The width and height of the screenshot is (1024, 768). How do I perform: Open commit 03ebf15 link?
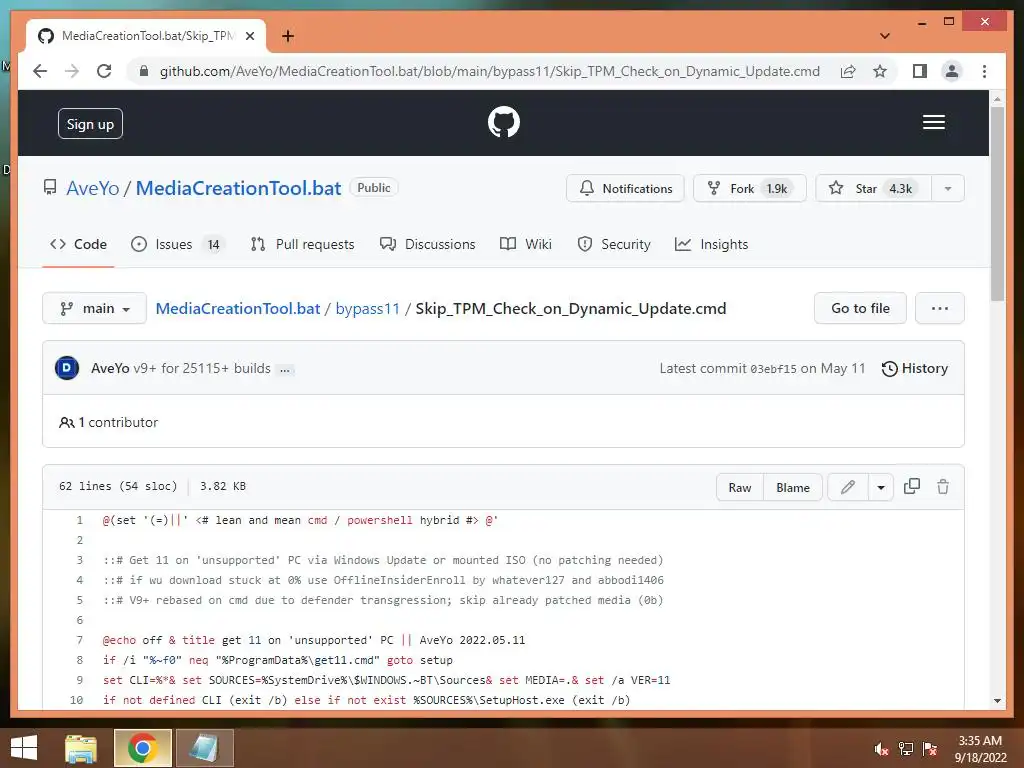pos(773,369)
